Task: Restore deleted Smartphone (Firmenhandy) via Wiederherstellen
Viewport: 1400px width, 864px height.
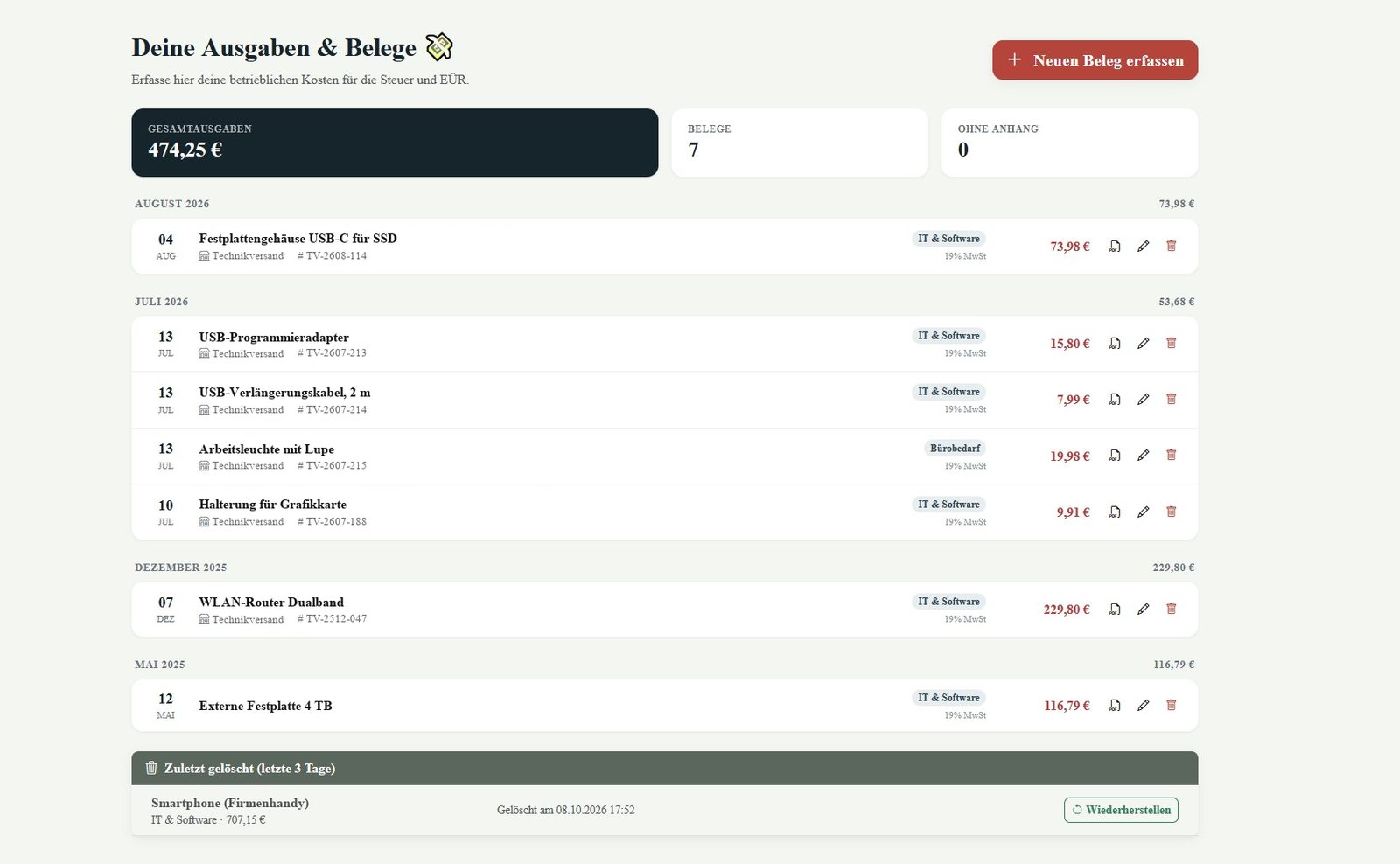Action: click(1121, 810)
